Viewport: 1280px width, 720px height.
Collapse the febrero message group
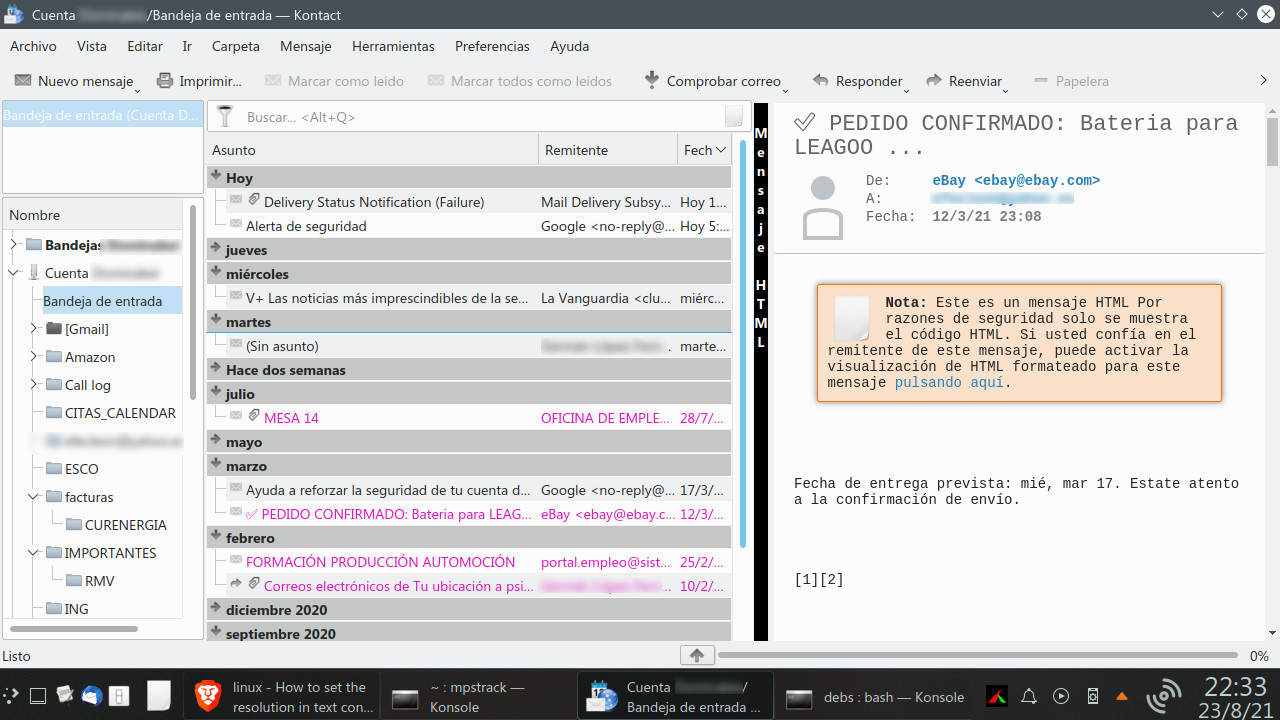(215, 537)
